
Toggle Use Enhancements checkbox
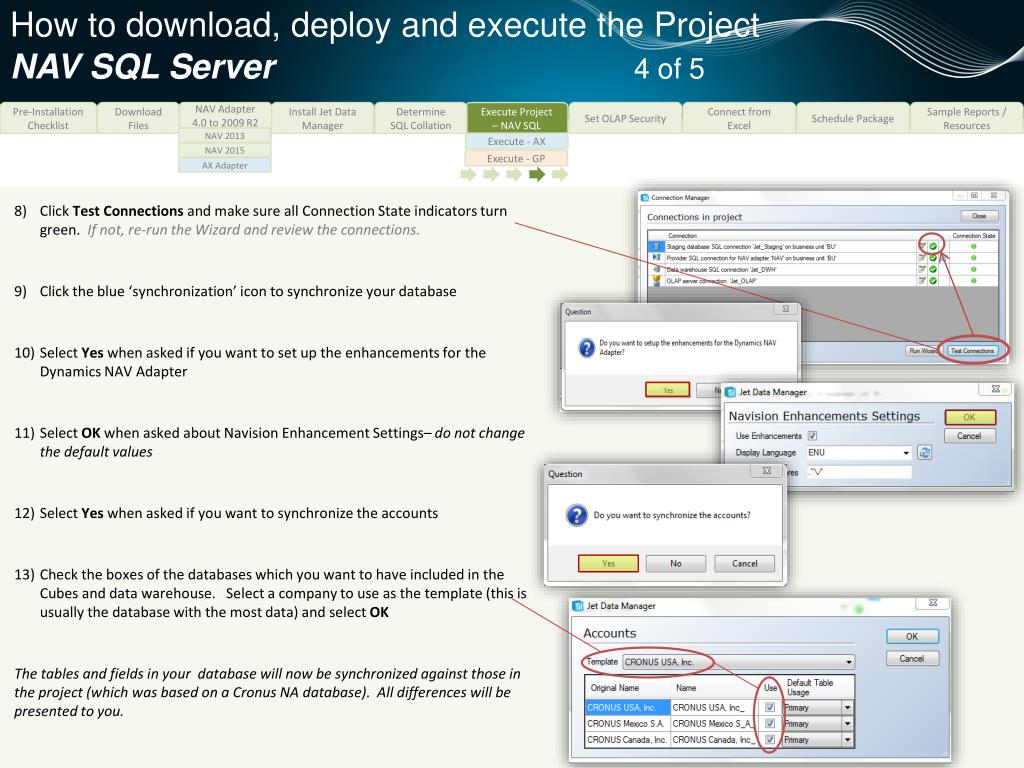click(812, 436)
